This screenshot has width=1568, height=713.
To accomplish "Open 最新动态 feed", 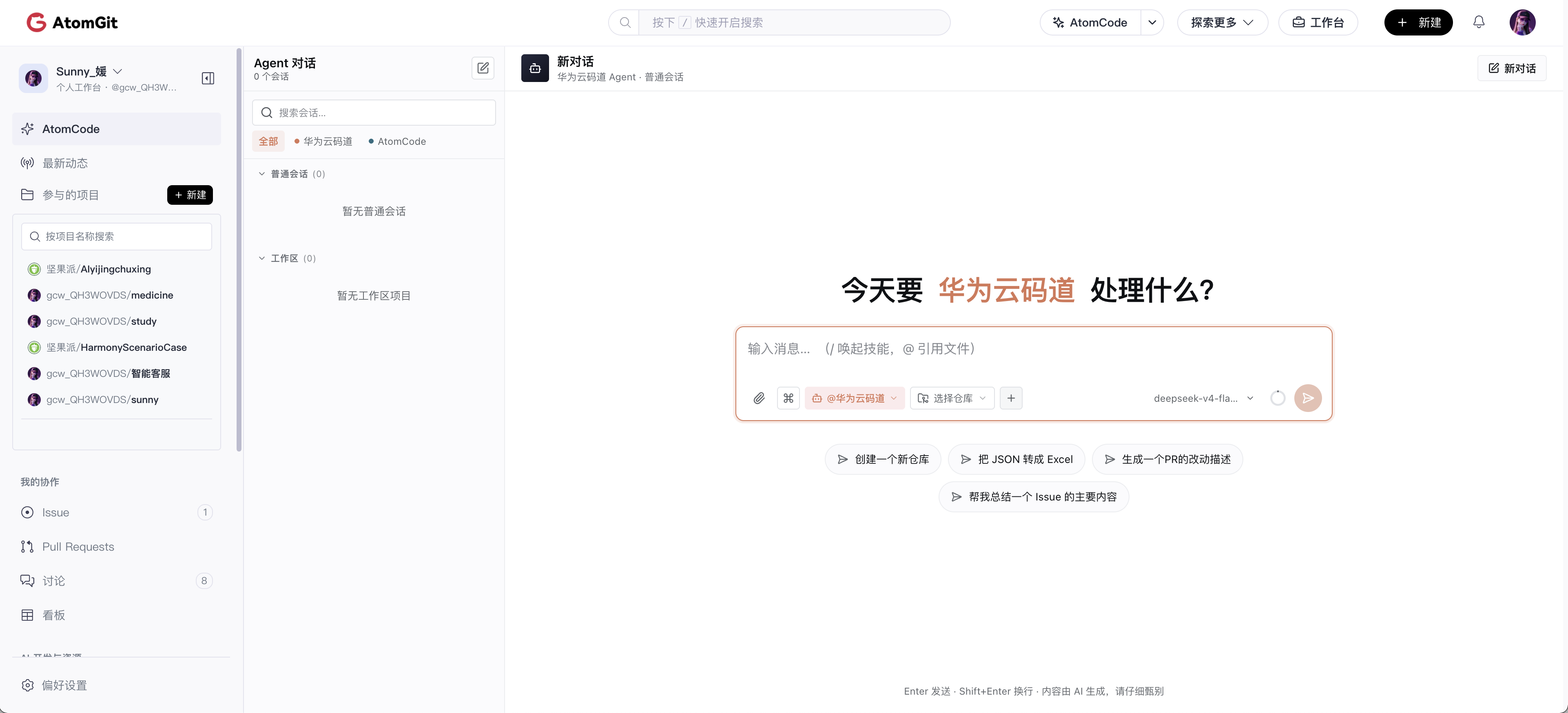I will click(116, 163).
